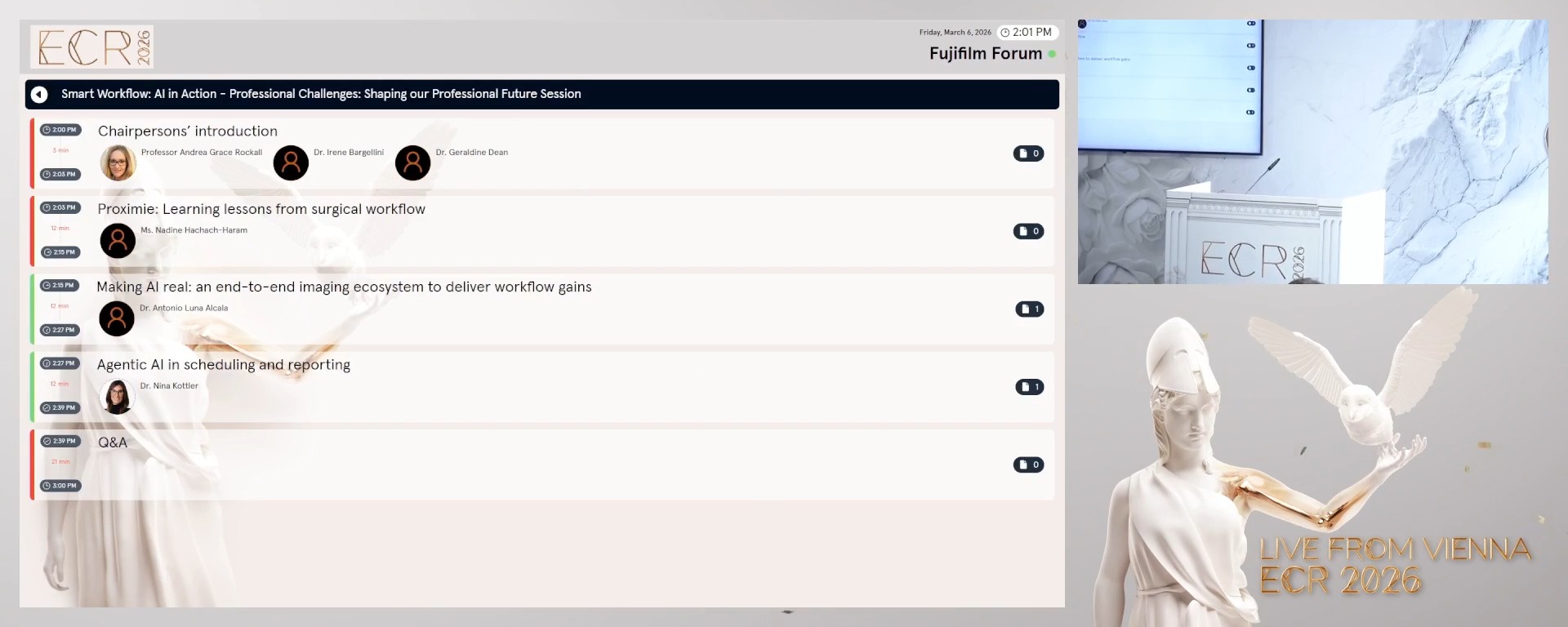This screenshot has height=627, width=1568.
Task: Click the Fujifilm Forum room label
Action: [985, 54]
